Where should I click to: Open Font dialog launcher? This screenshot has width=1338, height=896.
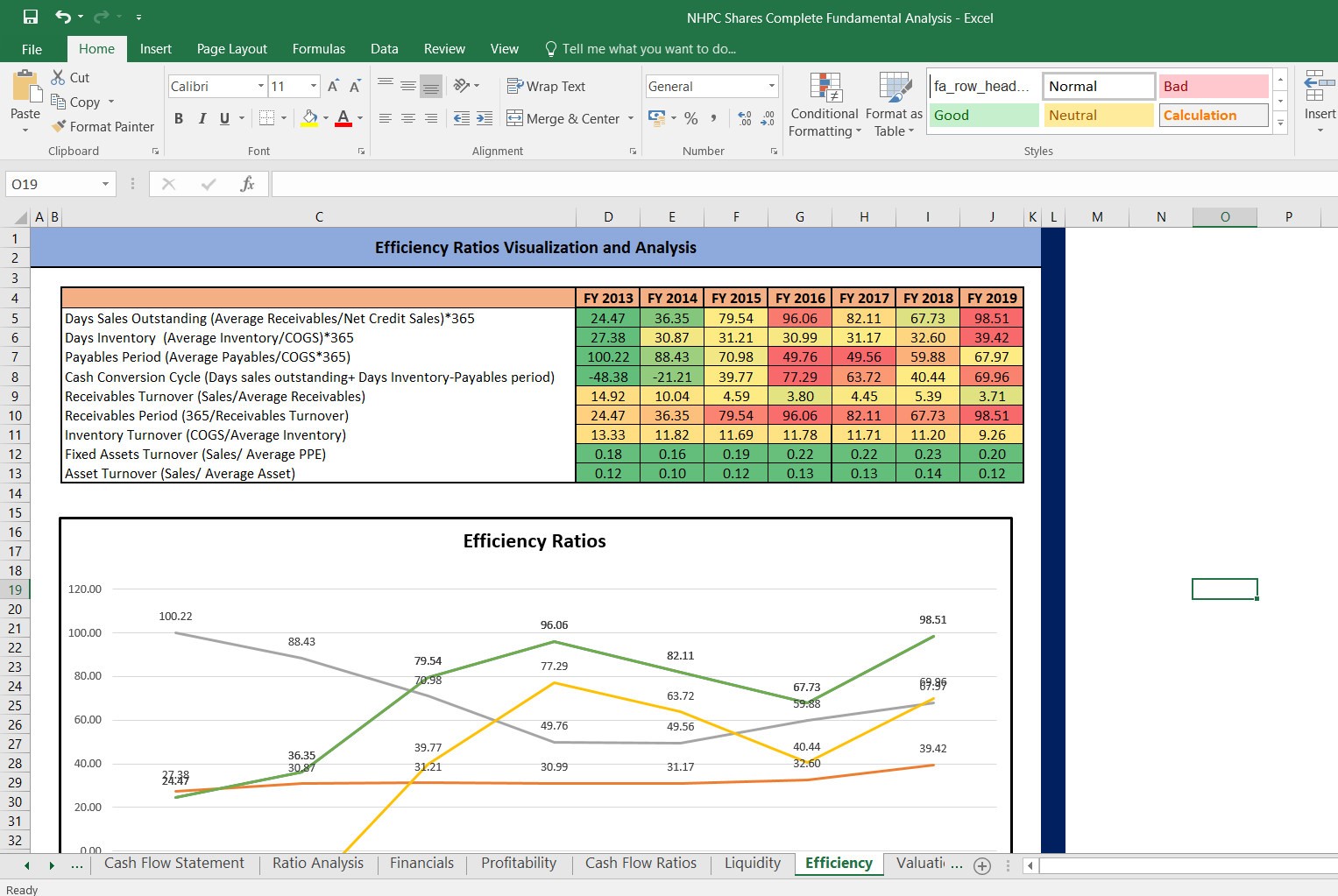(361, 152)
